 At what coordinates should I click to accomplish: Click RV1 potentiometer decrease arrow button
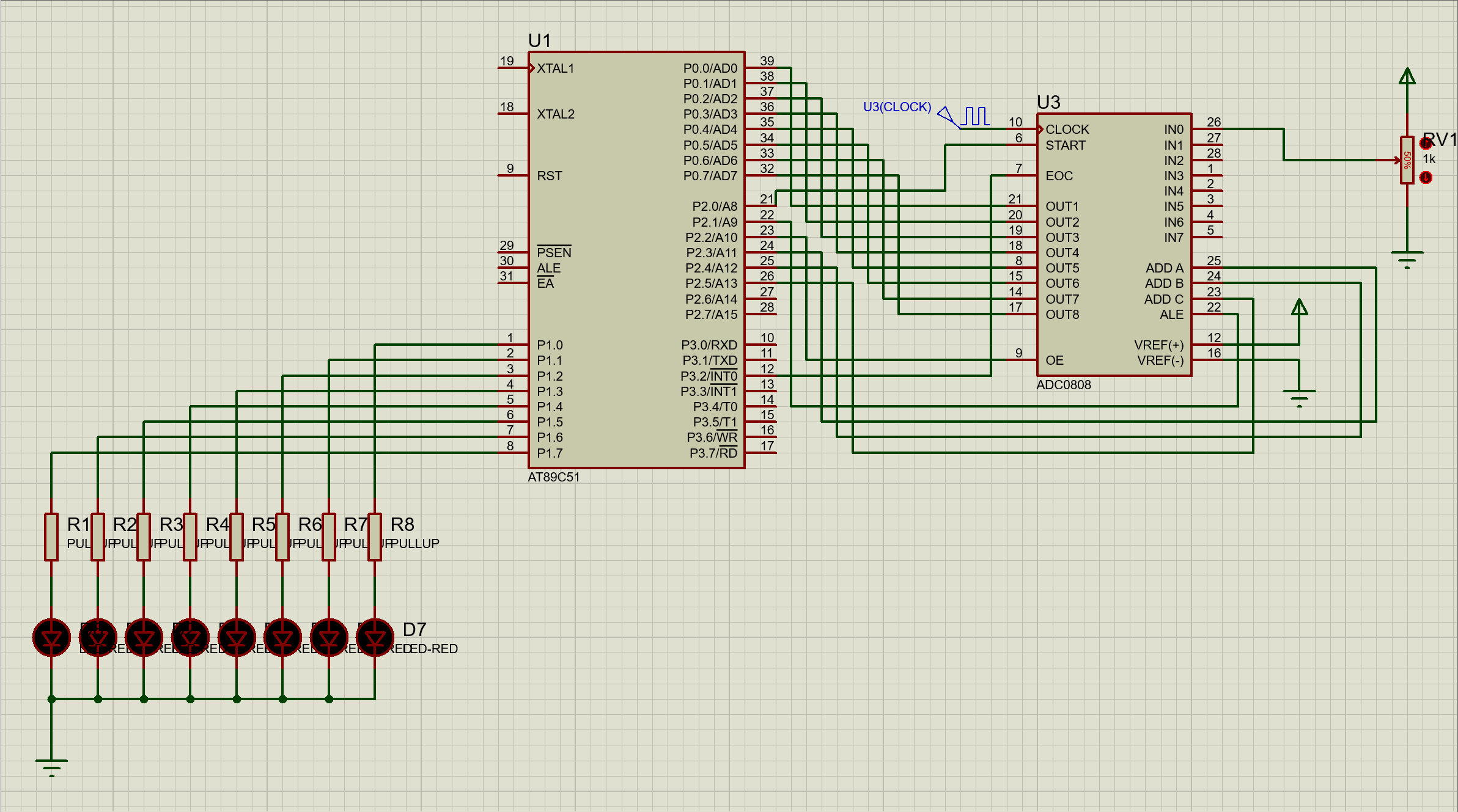[1426, 178]
